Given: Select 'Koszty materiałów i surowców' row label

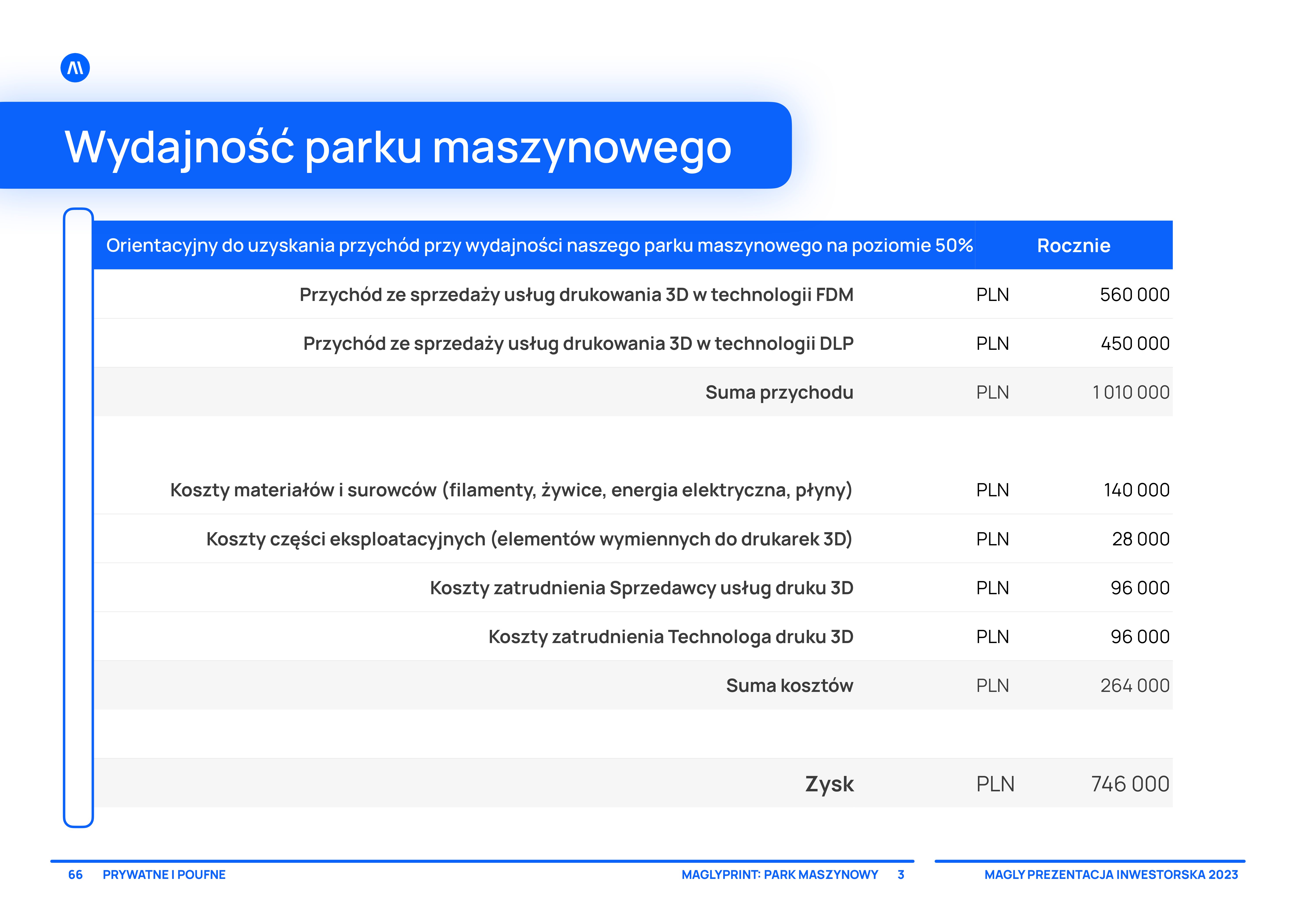Looking at the screenshot, I should 511,490.
